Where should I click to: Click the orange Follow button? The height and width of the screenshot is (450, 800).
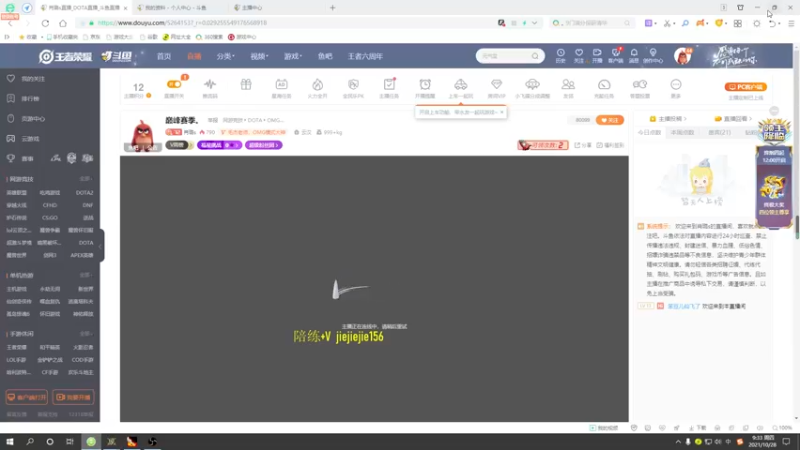(610, 120)
